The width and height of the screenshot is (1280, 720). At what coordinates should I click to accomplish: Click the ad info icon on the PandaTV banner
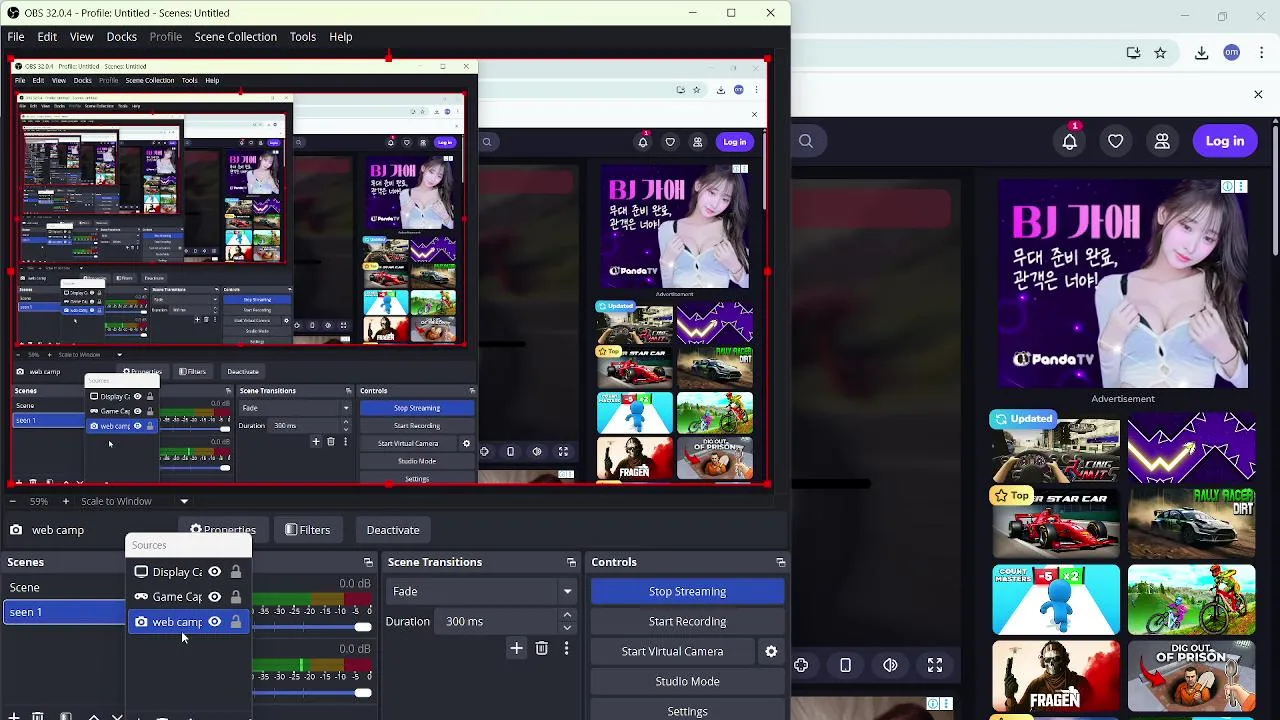click(x=1227, y=186)
